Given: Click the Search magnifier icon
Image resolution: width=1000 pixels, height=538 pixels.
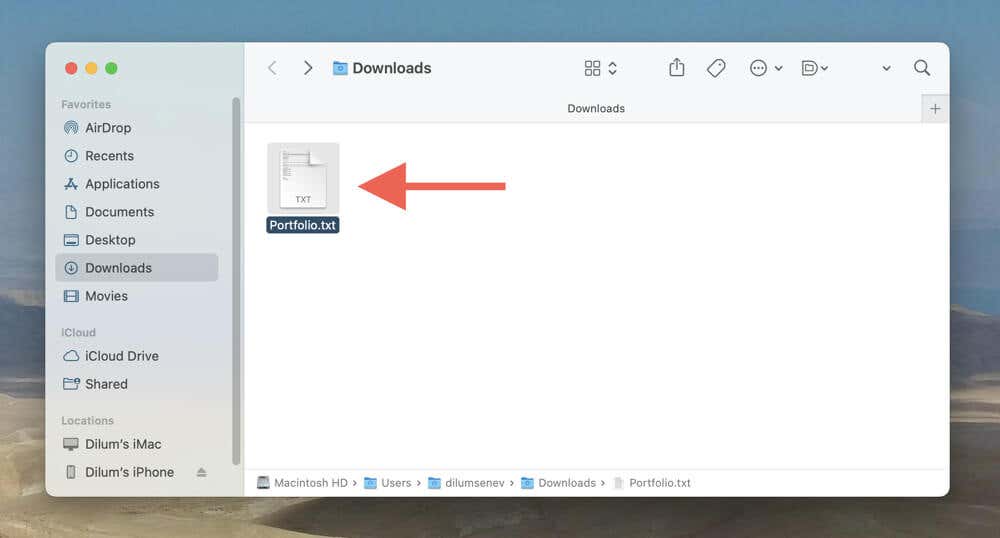Looking at the screenshot, I should coord(922,68).
